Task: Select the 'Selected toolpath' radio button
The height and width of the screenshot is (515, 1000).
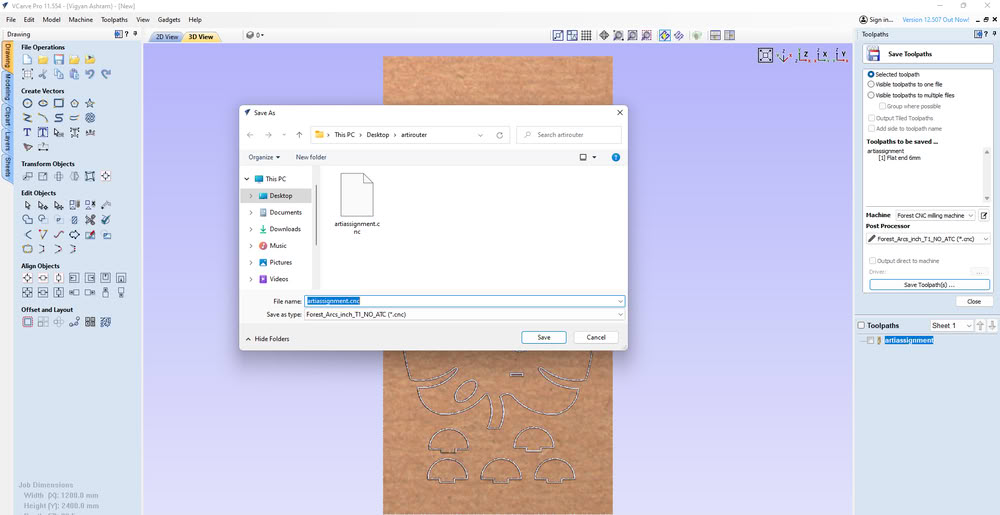Action: [x=871, y=75]
